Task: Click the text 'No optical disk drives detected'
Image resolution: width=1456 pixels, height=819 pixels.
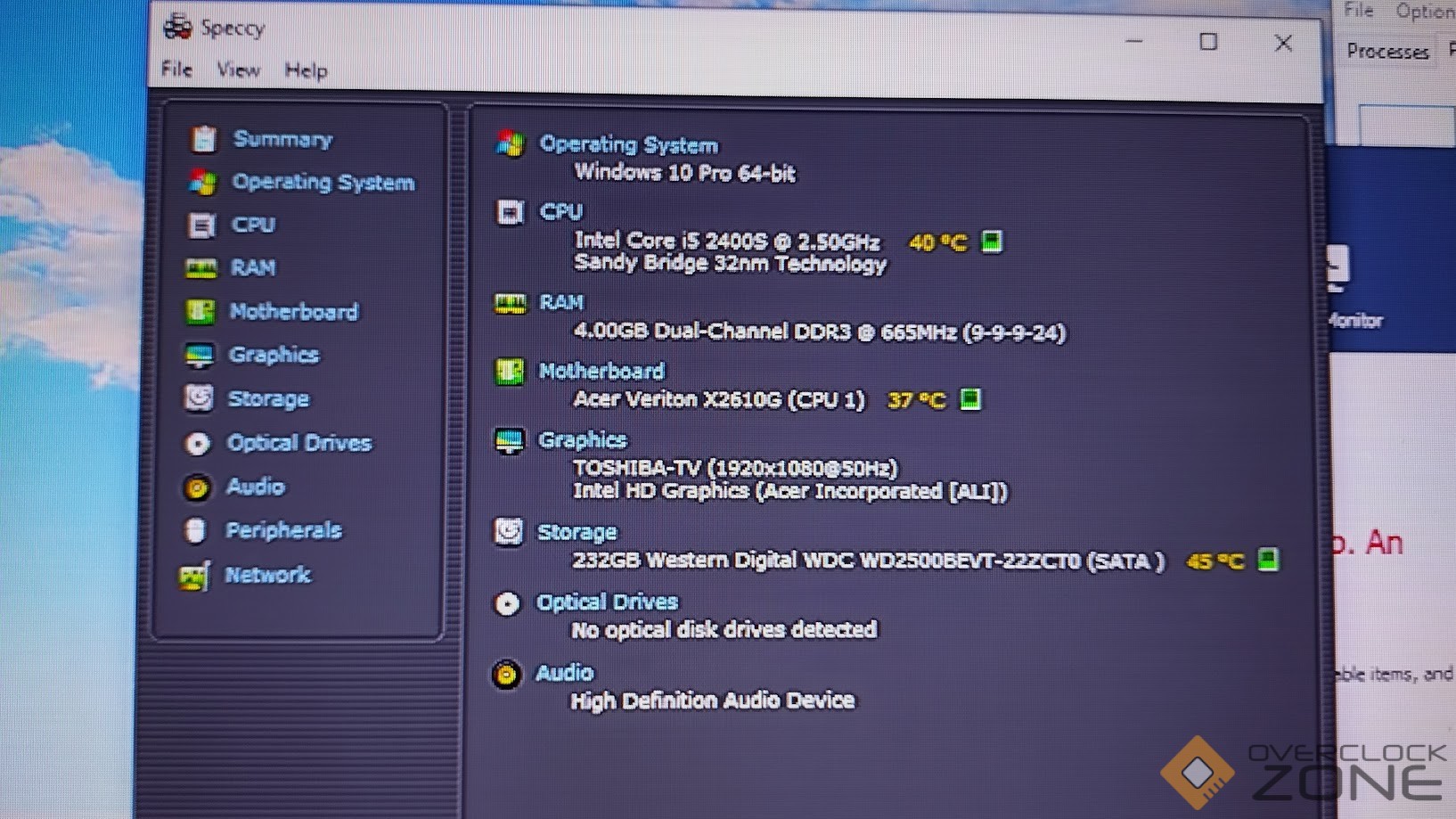Action: [x=724, y=630]
